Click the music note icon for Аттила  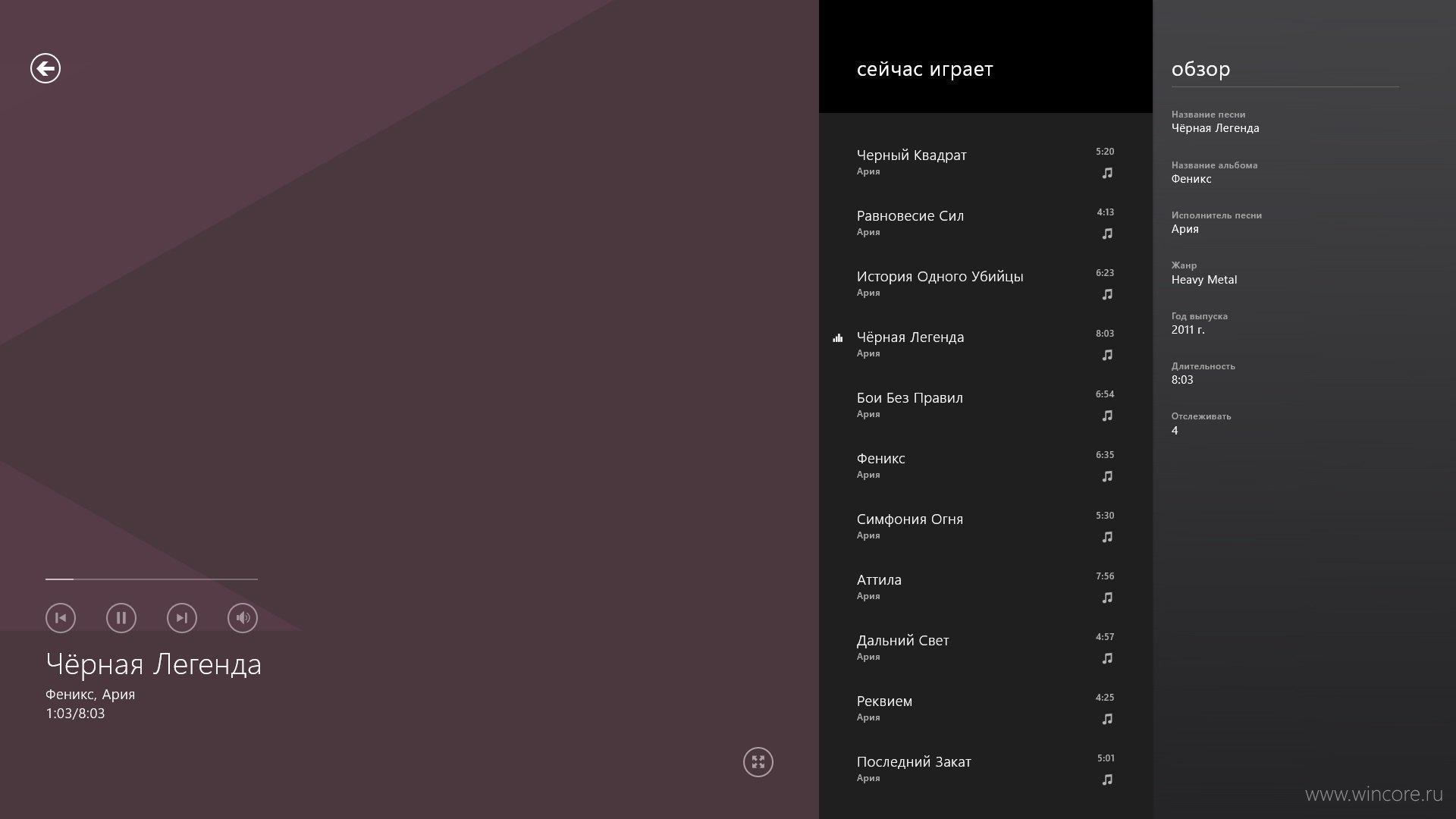coord(1107,598)
